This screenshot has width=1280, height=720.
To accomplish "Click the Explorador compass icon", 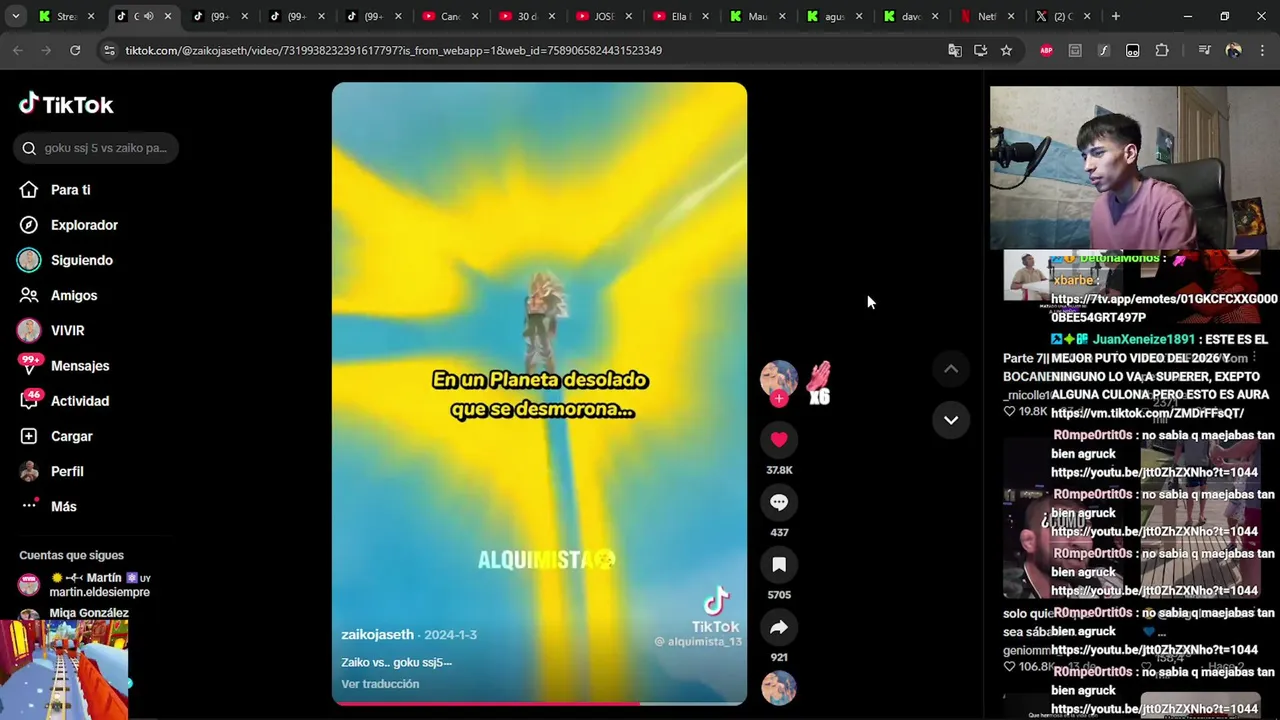I will click(x=29, y=225).
